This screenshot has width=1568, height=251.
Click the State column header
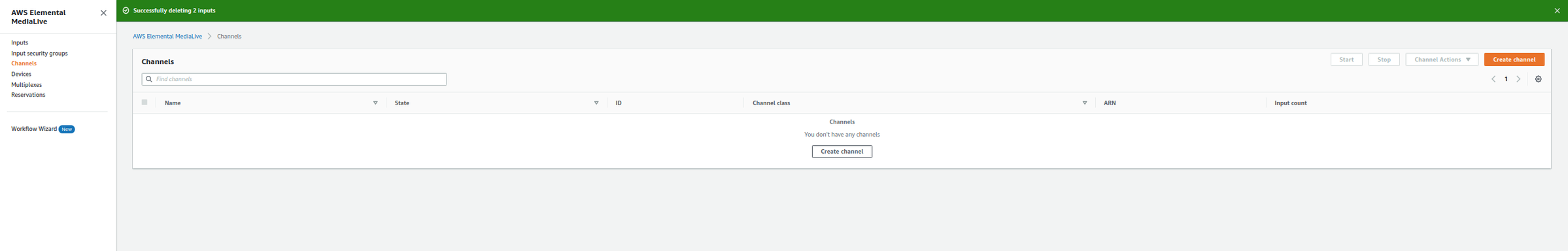click(x=402, y=103)
